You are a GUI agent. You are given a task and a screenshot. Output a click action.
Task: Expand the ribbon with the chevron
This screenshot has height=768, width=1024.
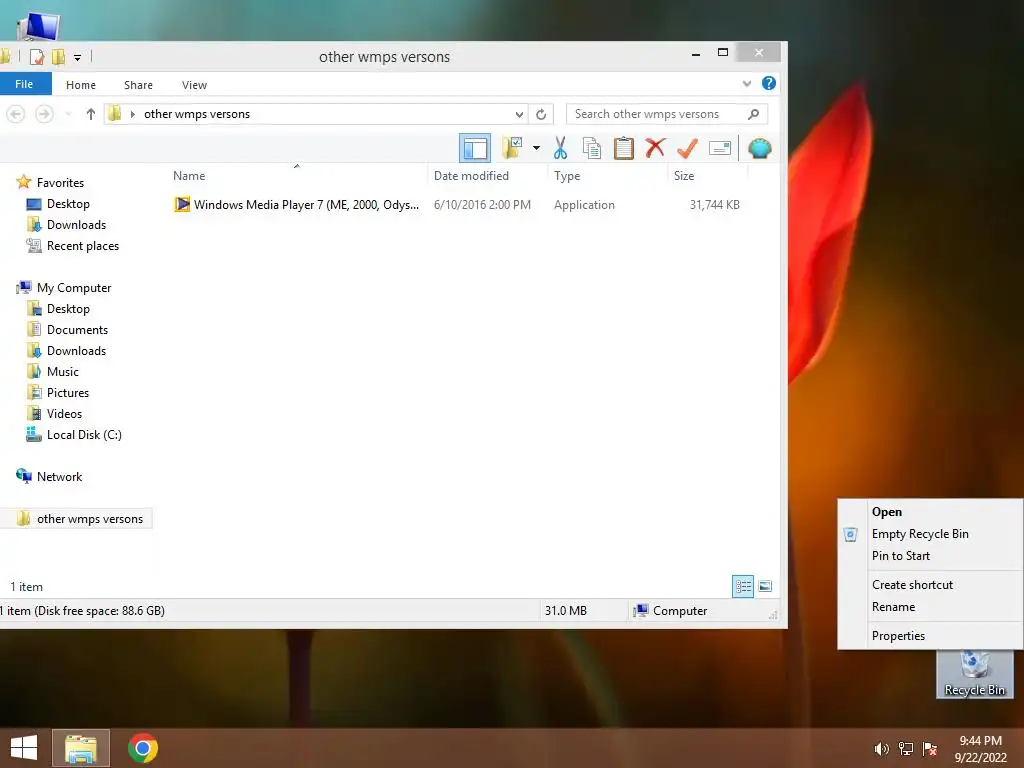747,84
